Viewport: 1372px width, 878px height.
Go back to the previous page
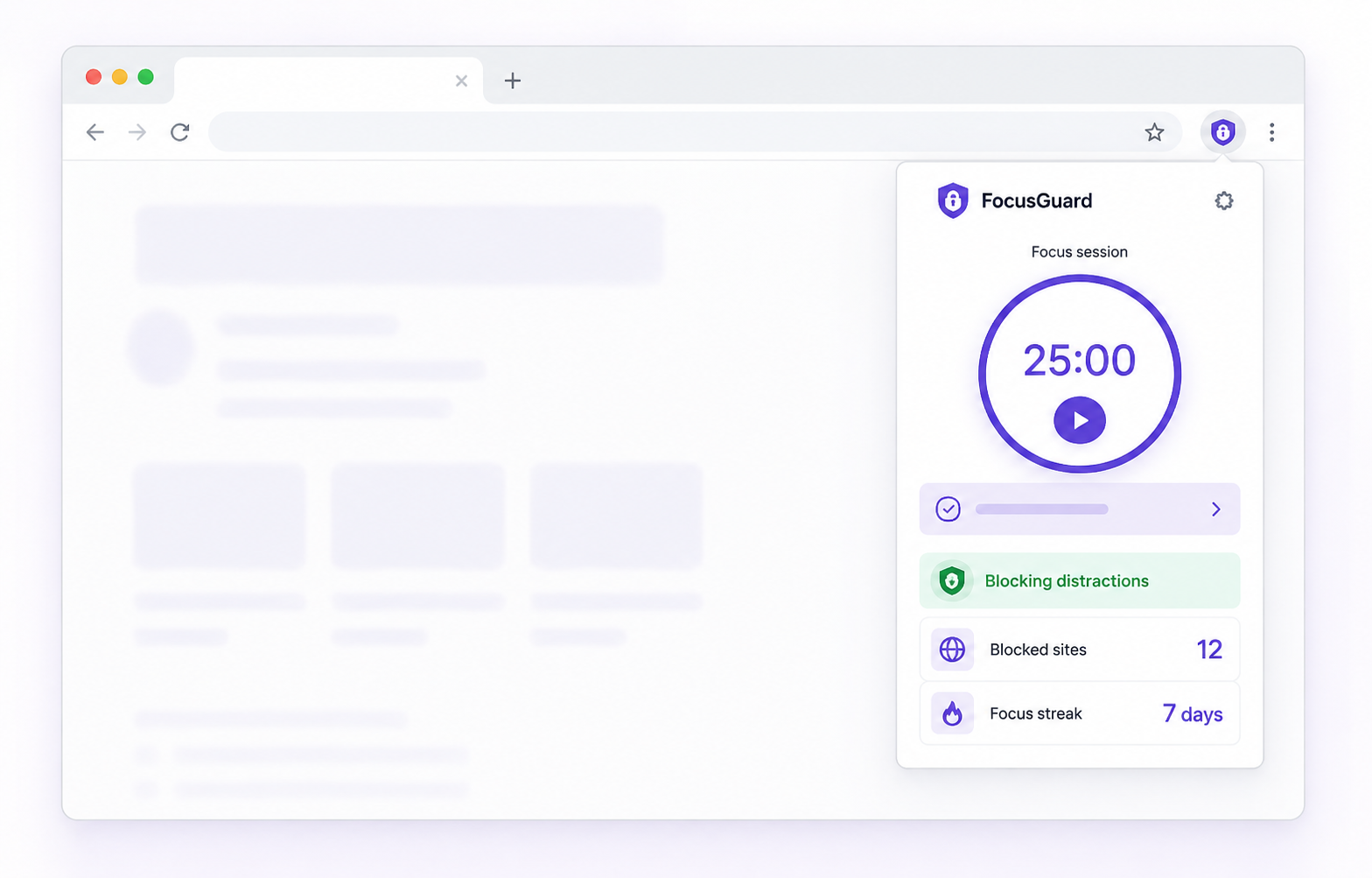click(94, 132)
